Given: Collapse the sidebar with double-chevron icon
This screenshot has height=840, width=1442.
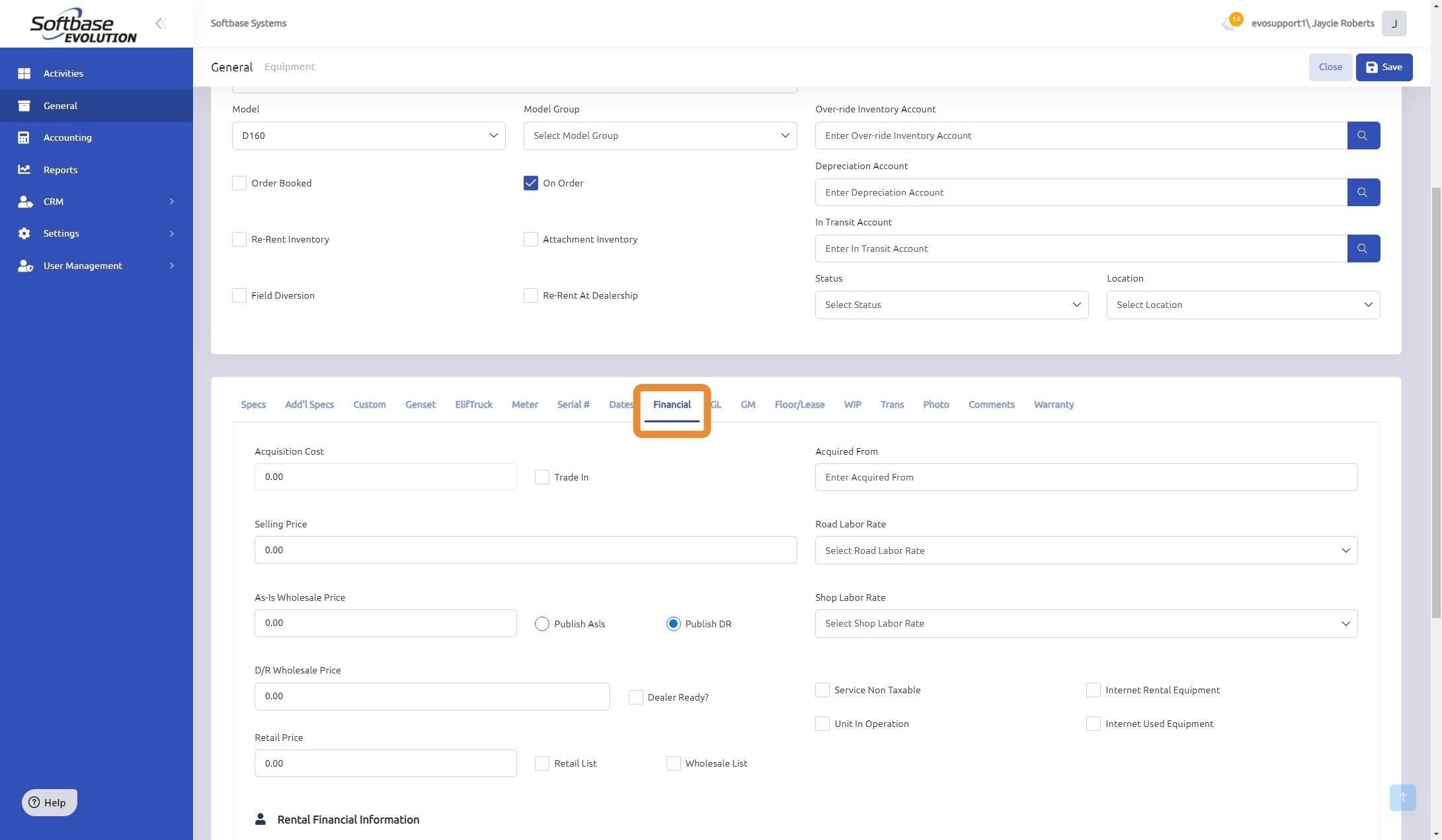Looking at the screenshot, I should pyautogui.click(x=161, y=24).
